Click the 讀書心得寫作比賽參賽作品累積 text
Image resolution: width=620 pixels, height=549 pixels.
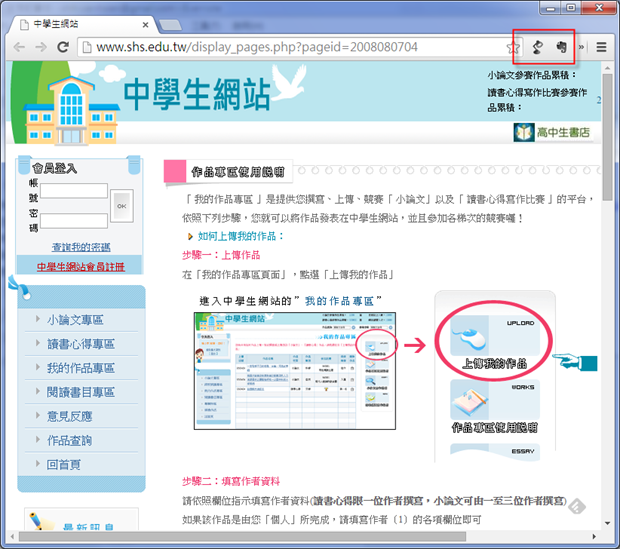click(x=537, y=100)
